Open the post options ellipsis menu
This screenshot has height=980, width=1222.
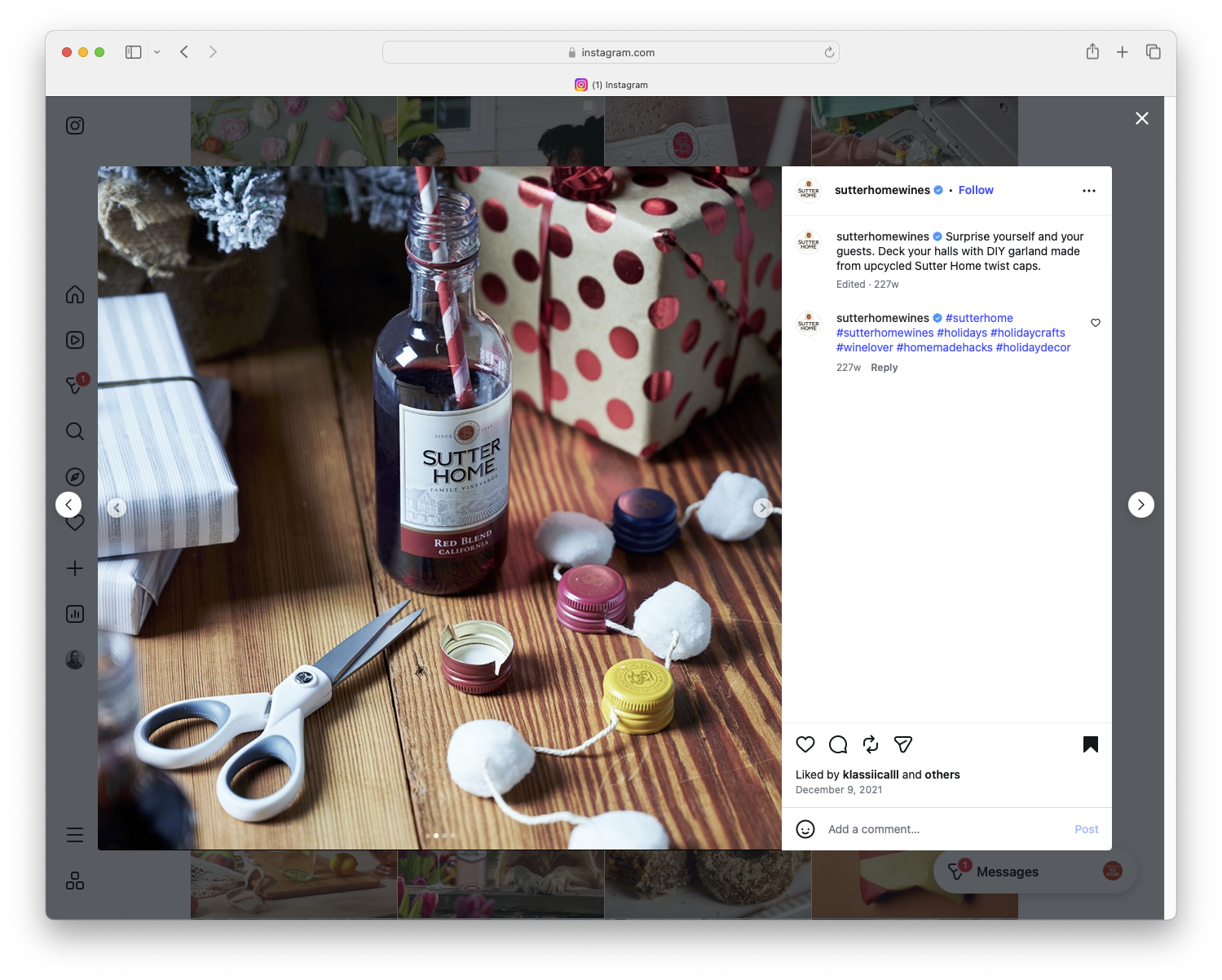[x=1089, y=190]
